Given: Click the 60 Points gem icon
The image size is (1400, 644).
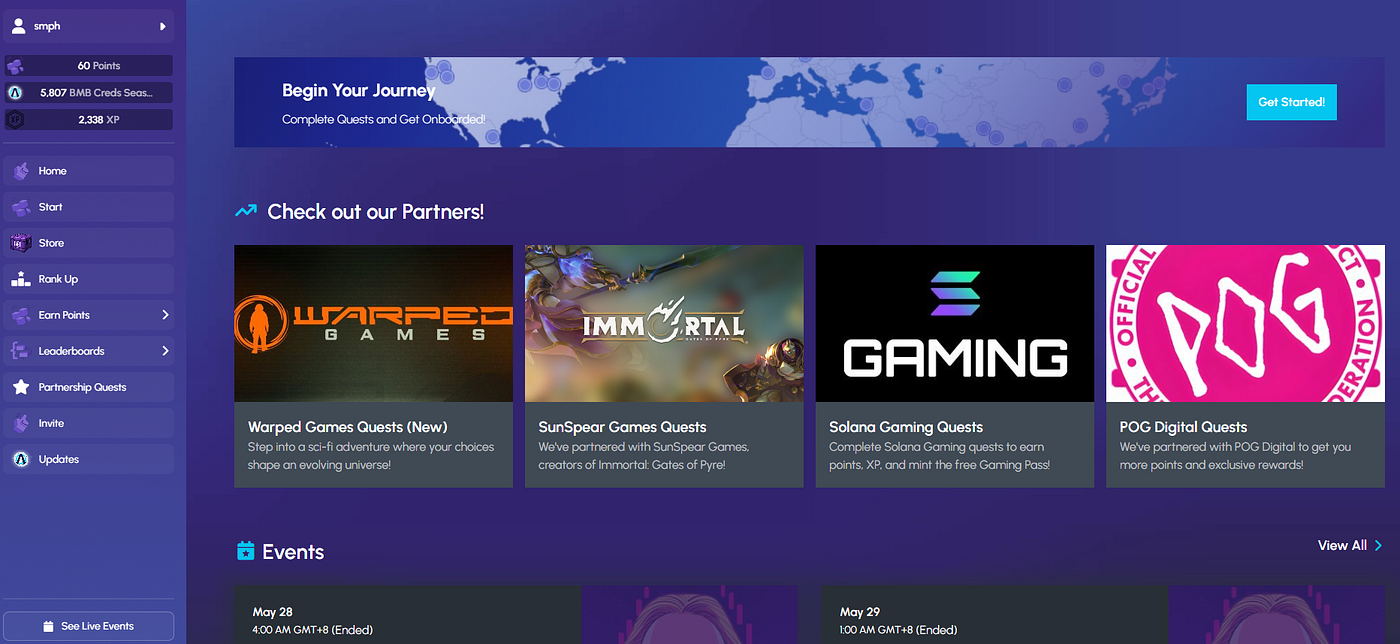Looking at the screenshot, I should click(16, 66).
